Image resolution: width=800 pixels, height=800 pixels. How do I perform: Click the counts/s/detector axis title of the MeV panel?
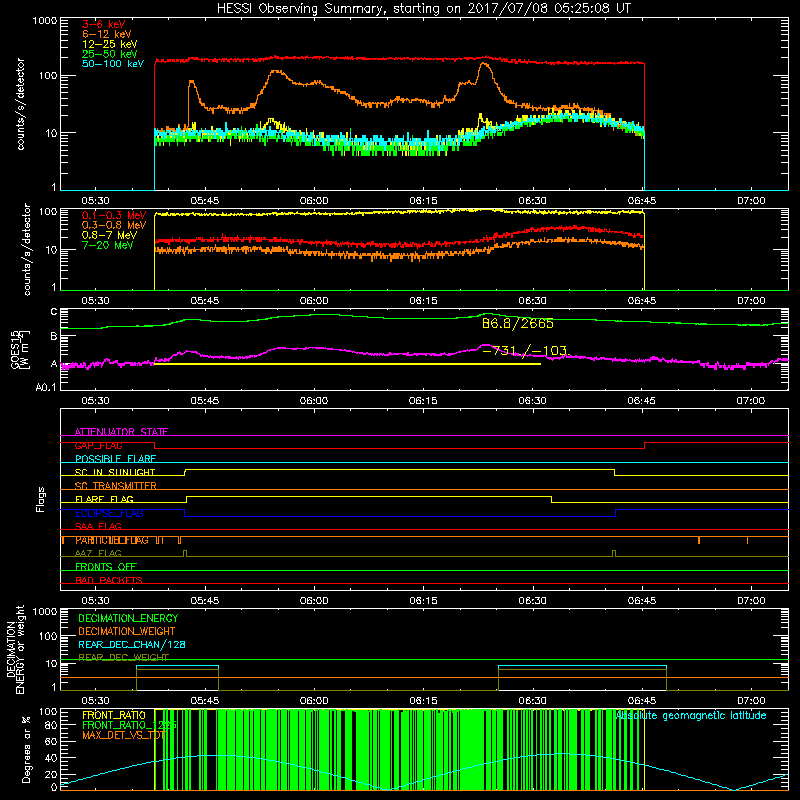[x=27, y=249]
